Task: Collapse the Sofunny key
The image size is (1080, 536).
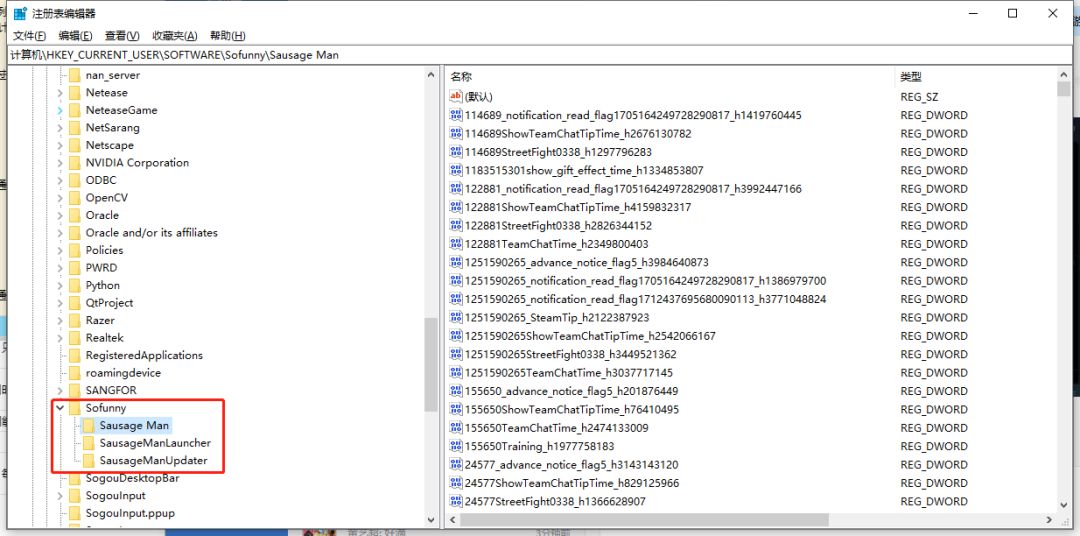Action: click(60, 408)
